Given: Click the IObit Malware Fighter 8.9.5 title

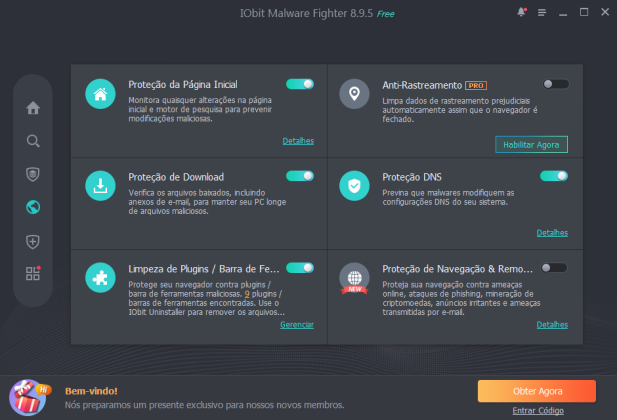Looking at the screenshot, I should (x=306, y=13).
